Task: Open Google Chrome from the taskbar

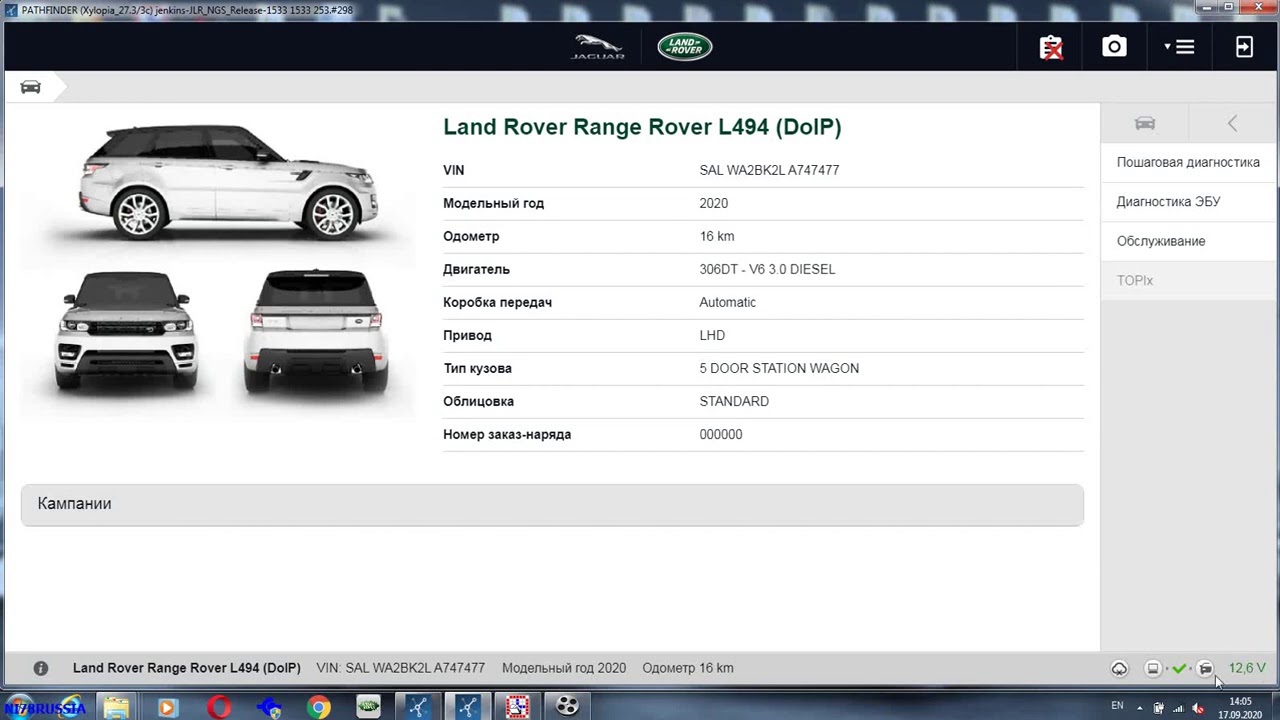Action: tap(318, 708)
